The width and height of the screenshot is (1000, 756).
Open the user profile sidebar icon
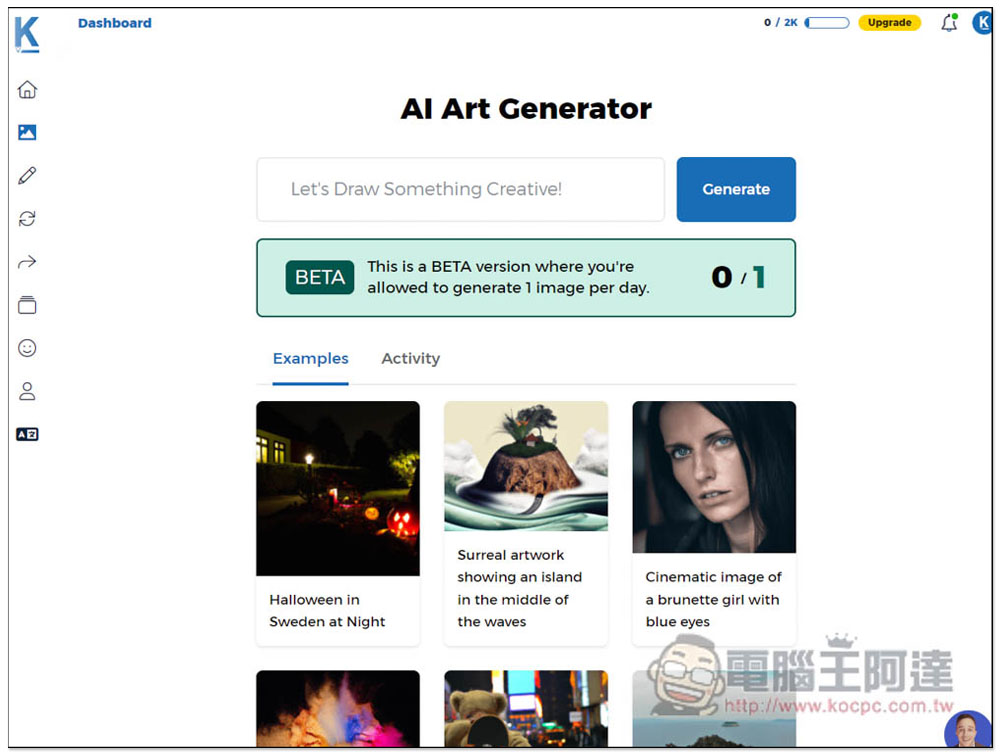27,391
